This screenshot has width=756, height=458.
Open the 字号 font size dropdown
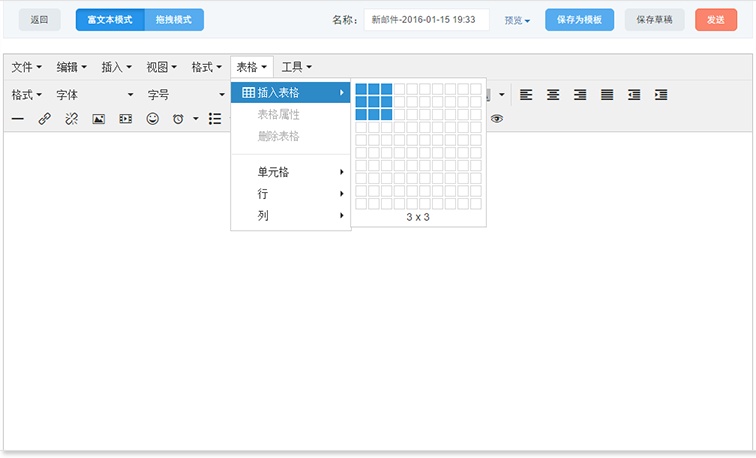[x=186, y=95]
